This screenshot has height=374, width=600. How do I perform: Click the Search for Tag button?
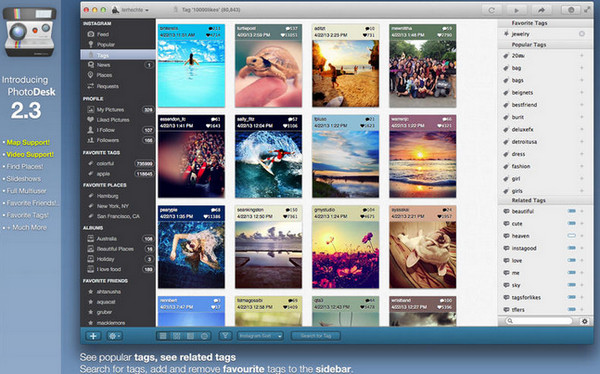pyautogui.click(x=316, y=336)
